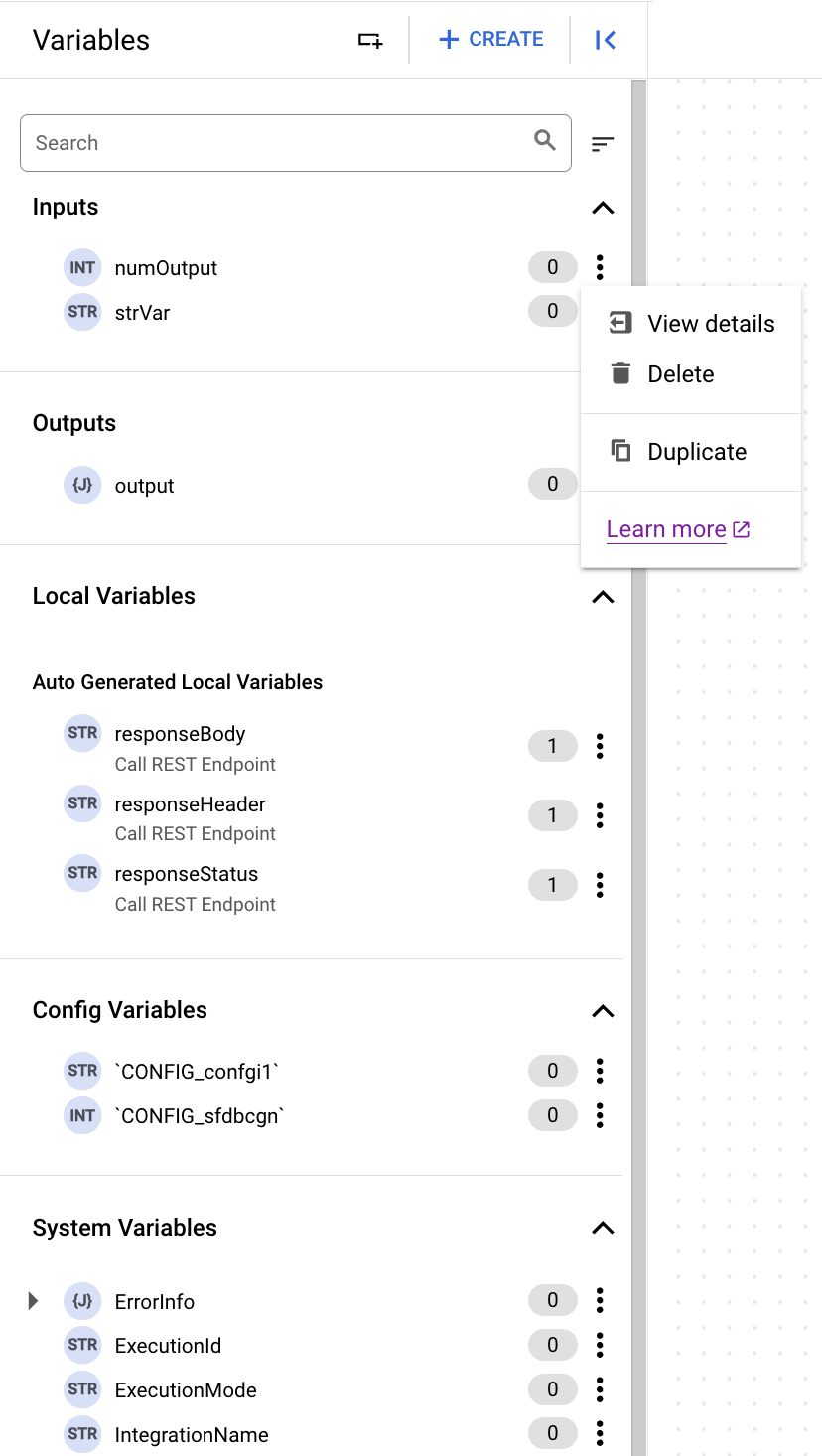Click inside the Search field

tap(248, 142)
